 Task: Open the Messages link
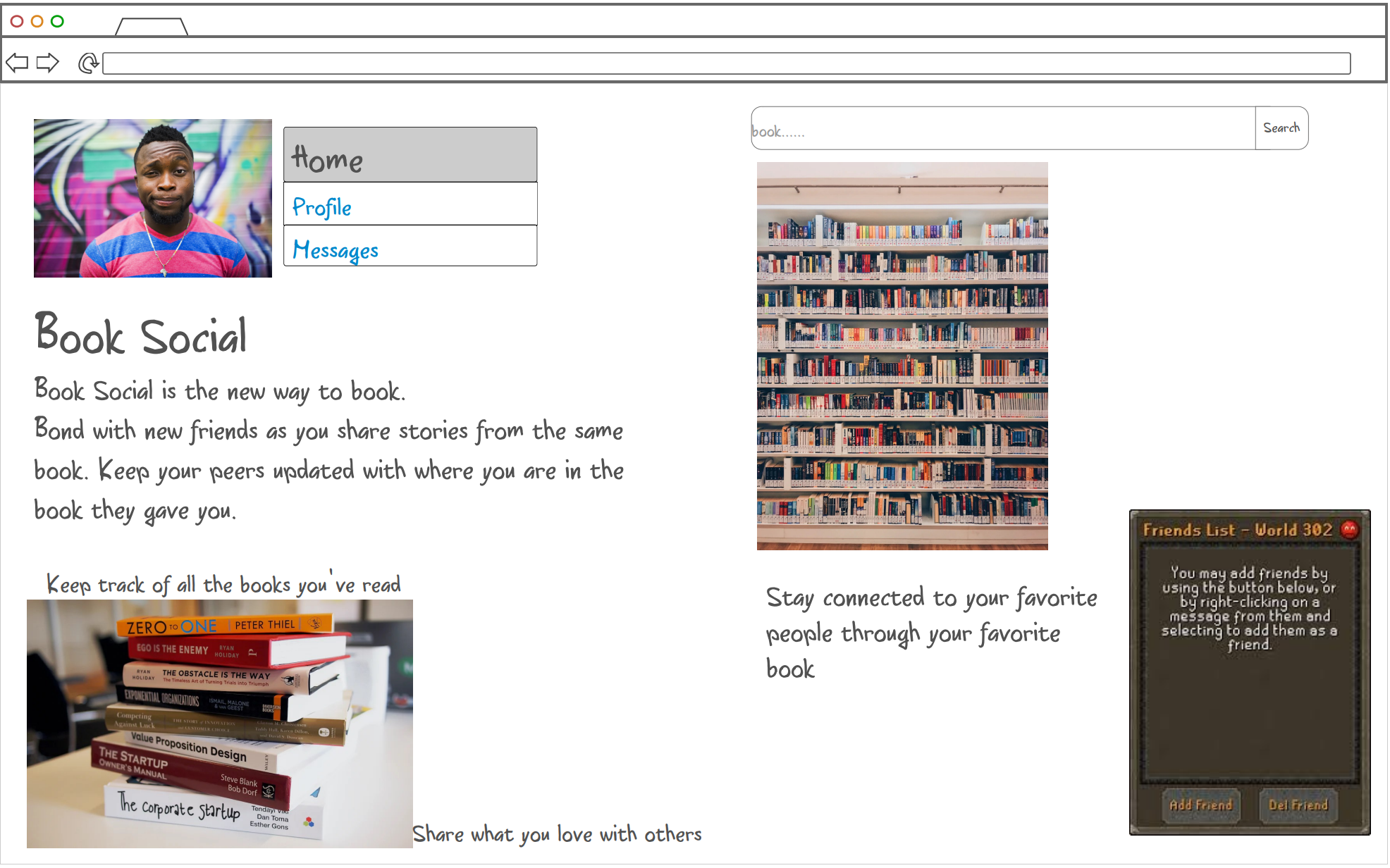[x=410, y=246]
